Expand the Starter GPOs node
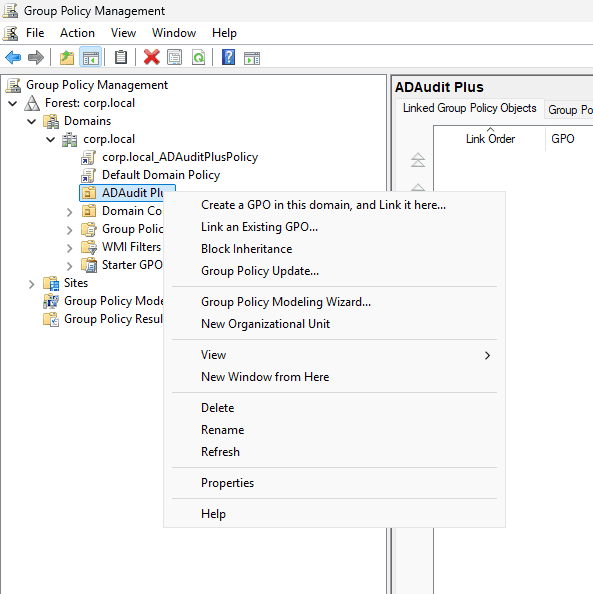The image size is (593, 594). [69, 266]
